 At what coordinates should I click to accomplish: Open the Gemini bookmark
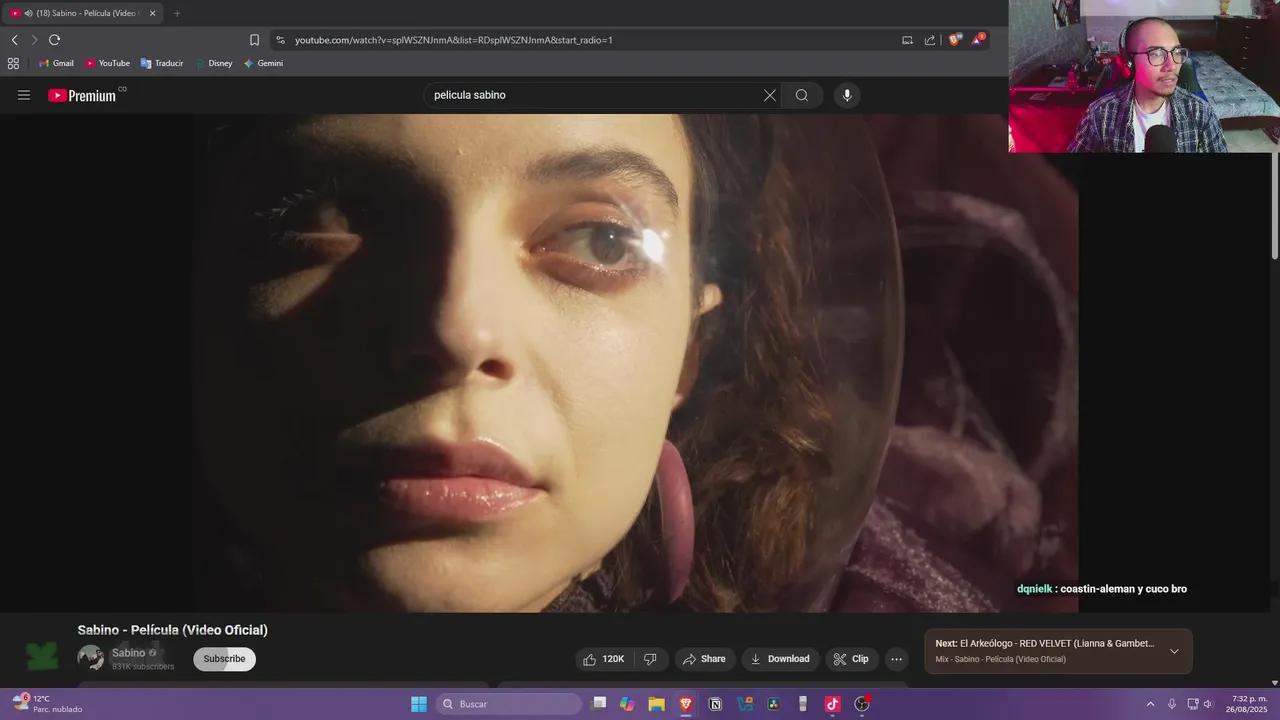[x=263, y=63]
